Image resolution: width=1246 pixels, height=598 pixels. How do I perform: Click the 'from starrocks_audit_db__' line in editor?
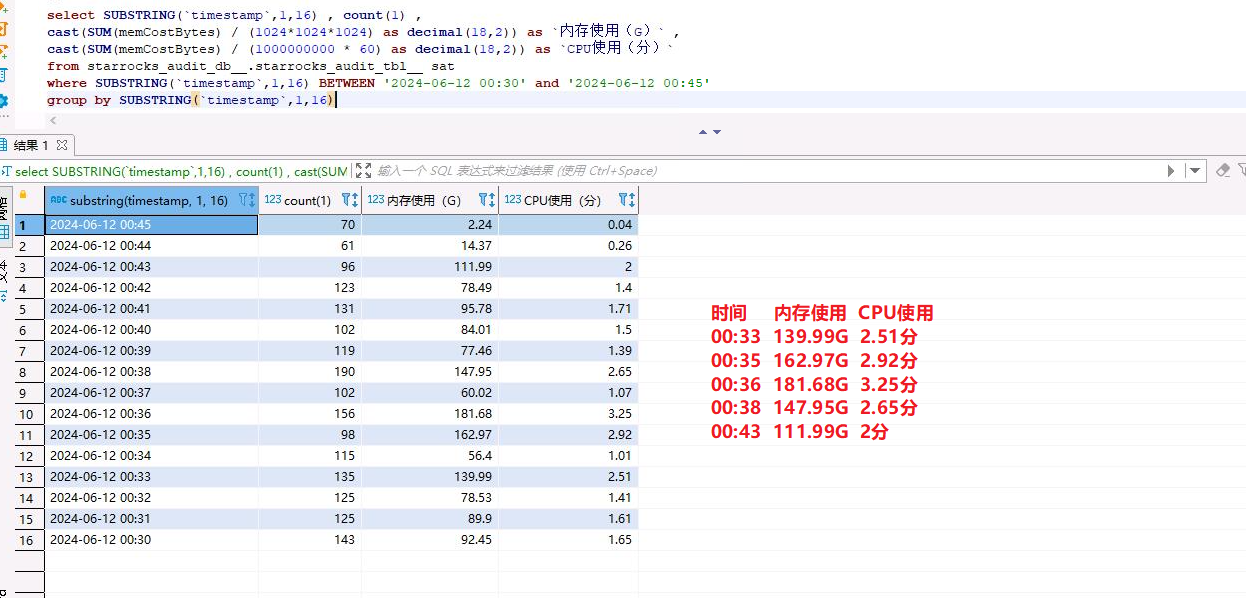click(250, 66)
